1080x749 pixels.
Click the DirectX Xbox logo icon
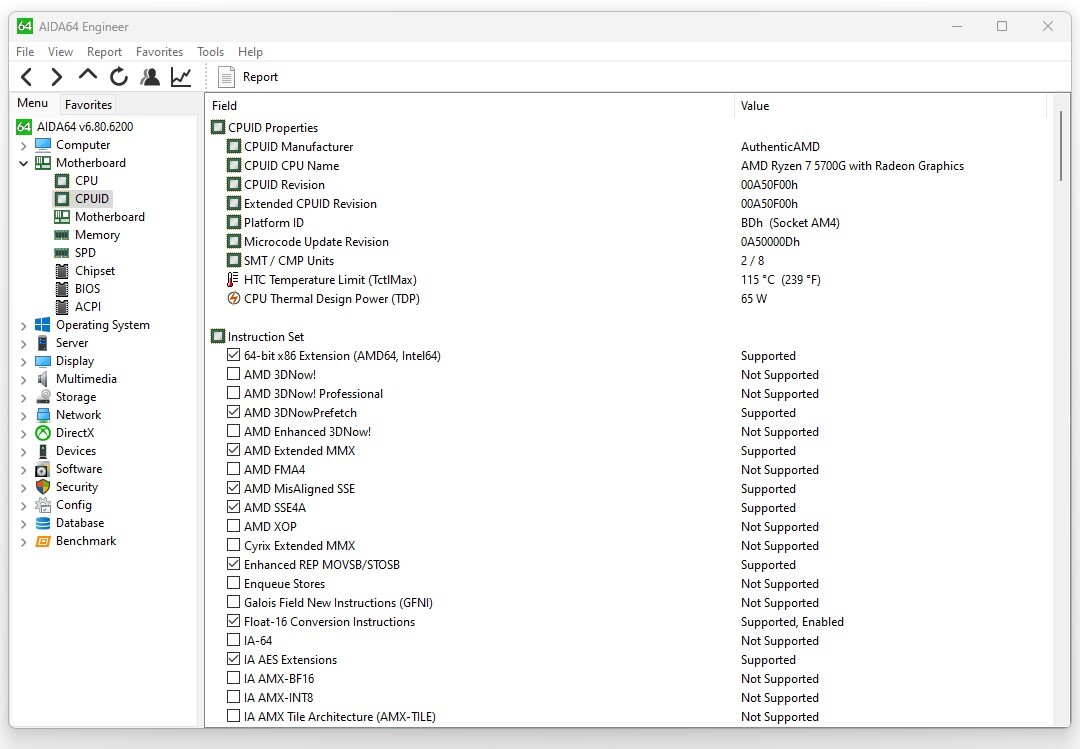(x=43, y=433)
